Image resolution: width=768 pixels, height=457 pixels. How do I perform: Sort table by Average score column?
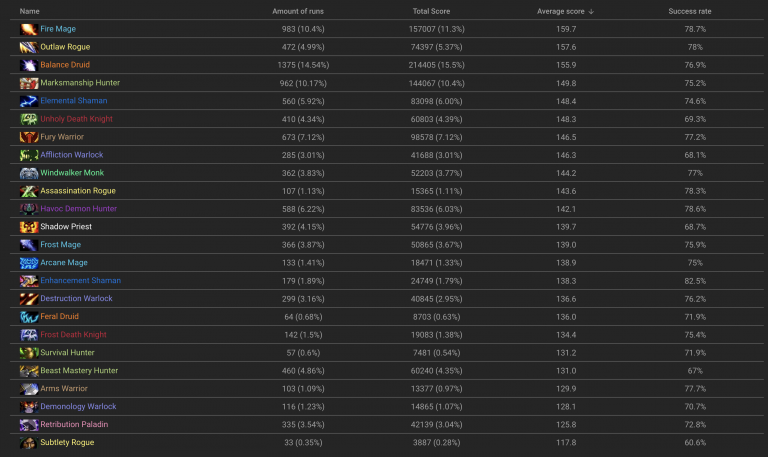pos(560,11)
